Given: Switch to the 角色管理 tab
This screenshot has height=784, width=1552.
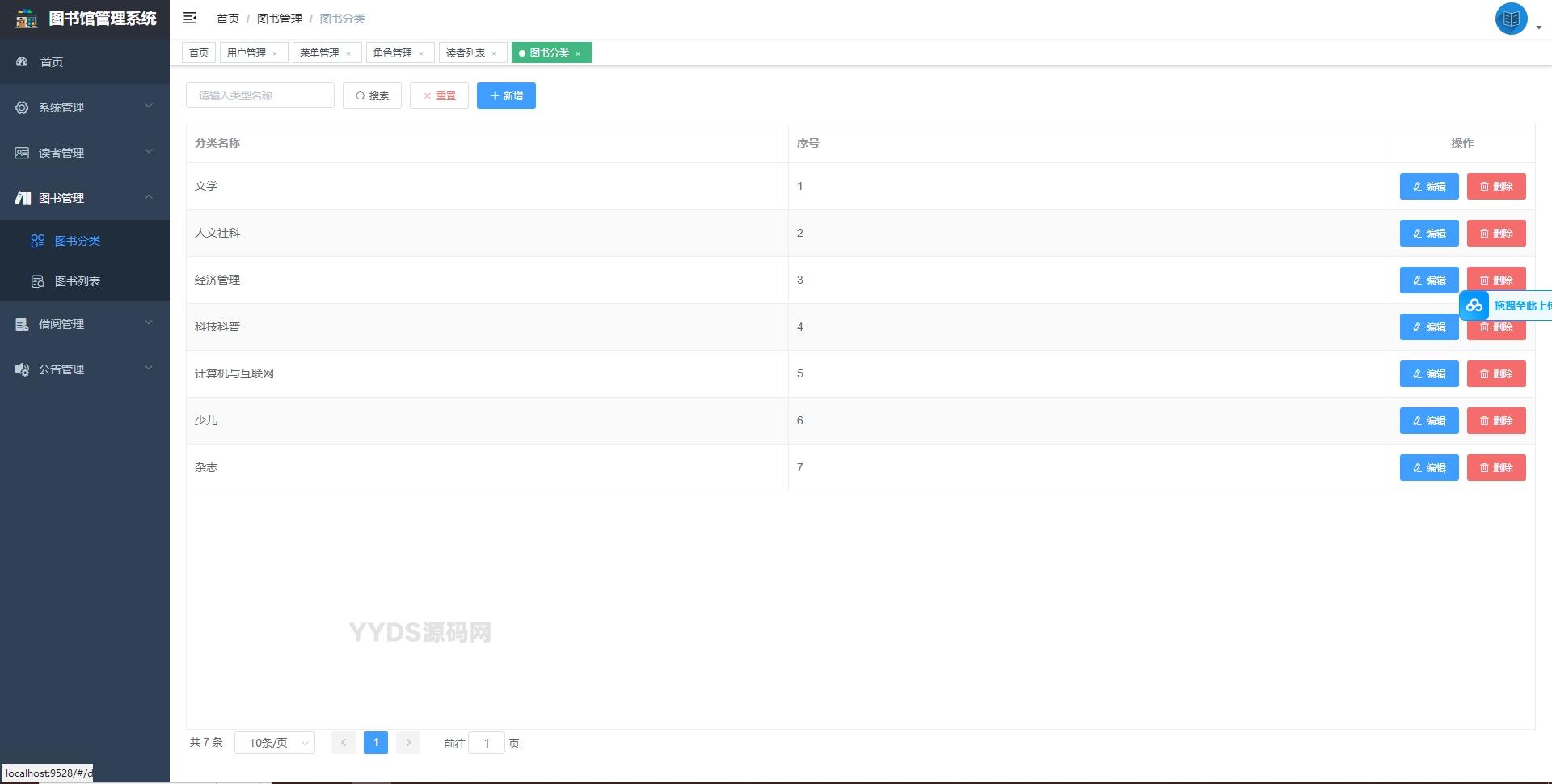Looking at the screenshot, I should 393,53.
